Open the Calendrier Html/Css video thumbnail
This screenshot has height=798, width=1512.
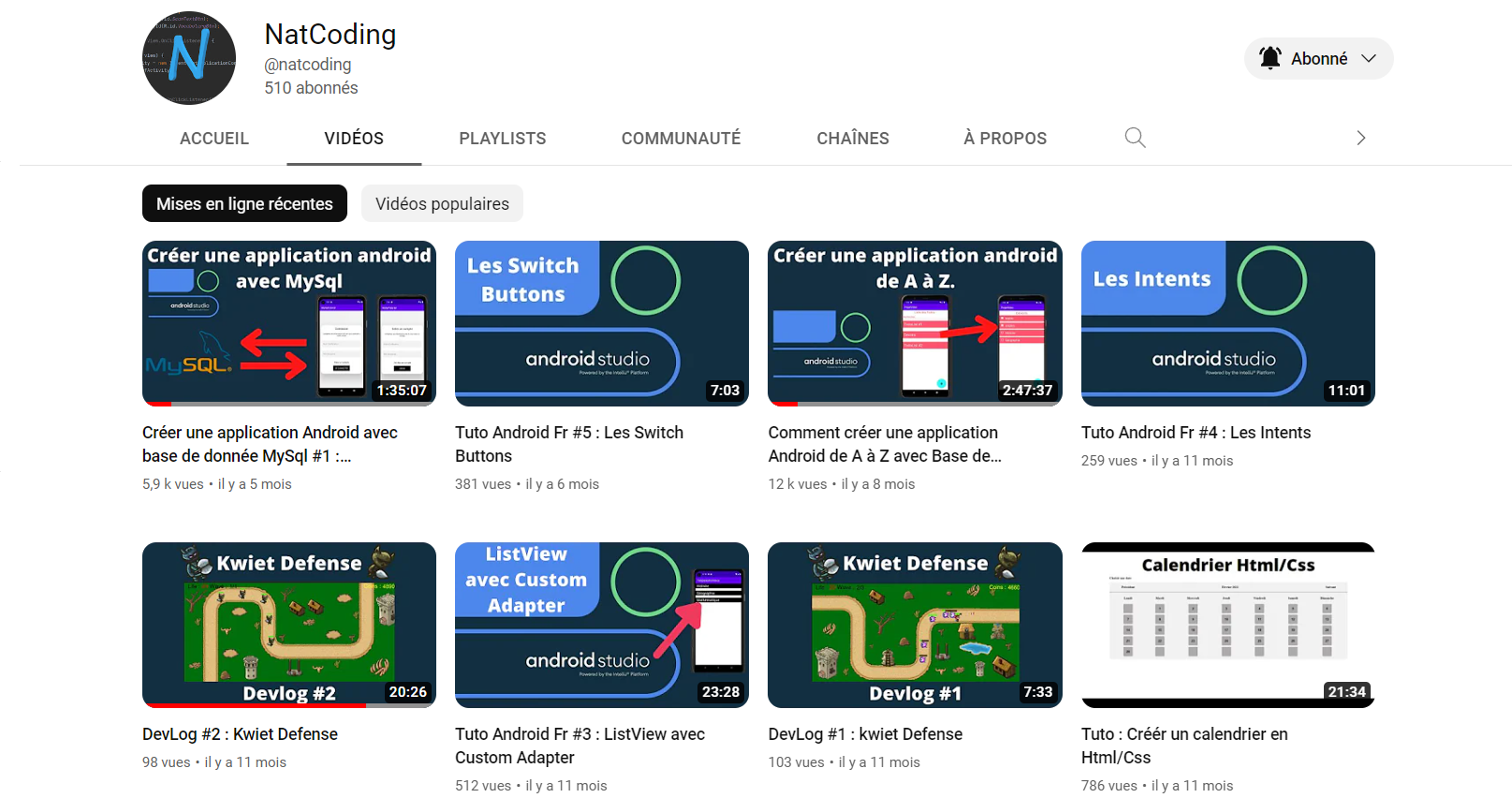tap(1227, 624)
